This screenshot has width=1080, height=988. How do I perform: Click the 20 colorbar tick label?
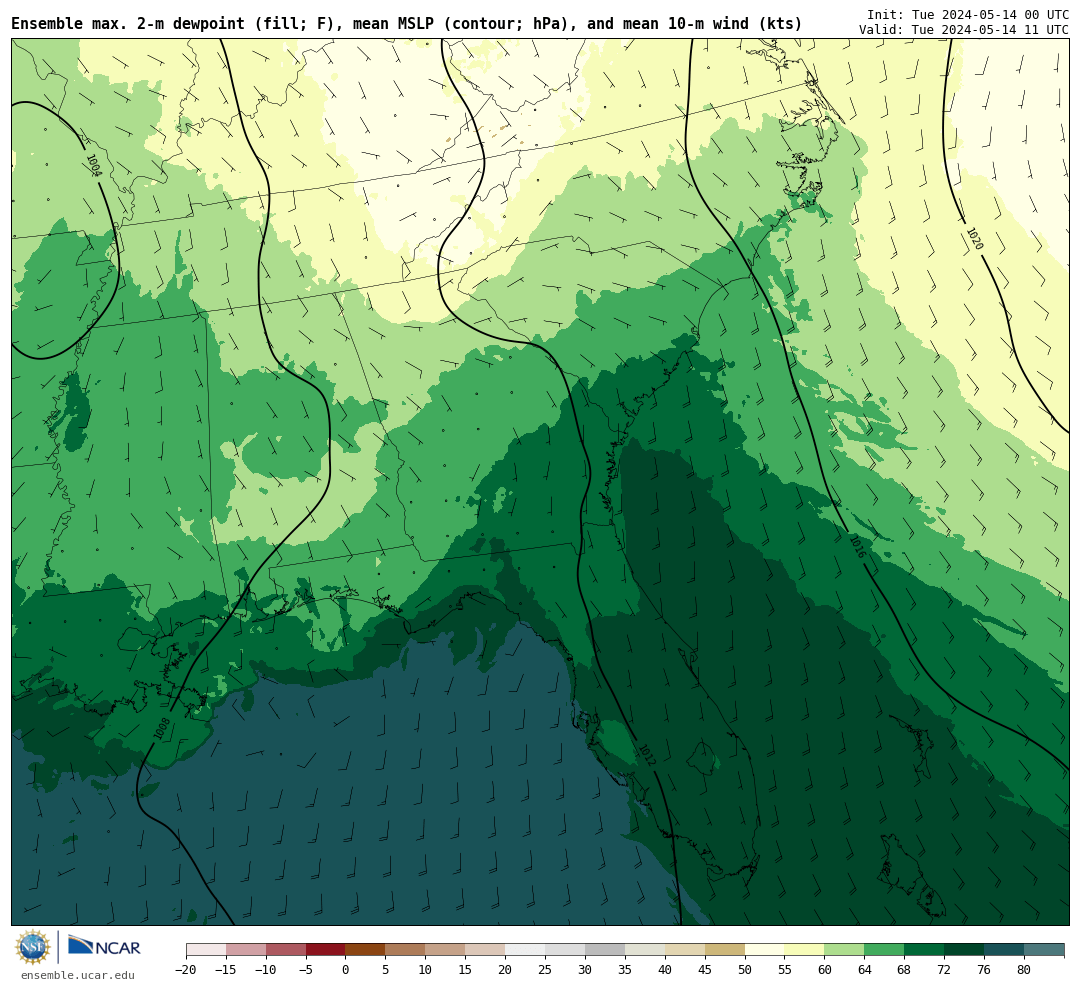[x=506, y=970]
